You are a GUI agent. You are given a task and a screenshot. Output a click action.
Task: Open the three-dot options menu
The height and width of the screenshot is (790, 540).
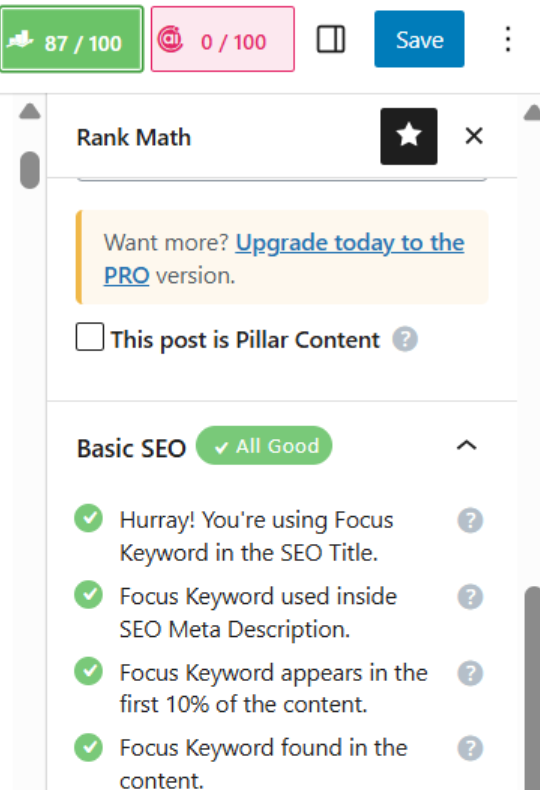click(508, 39)
